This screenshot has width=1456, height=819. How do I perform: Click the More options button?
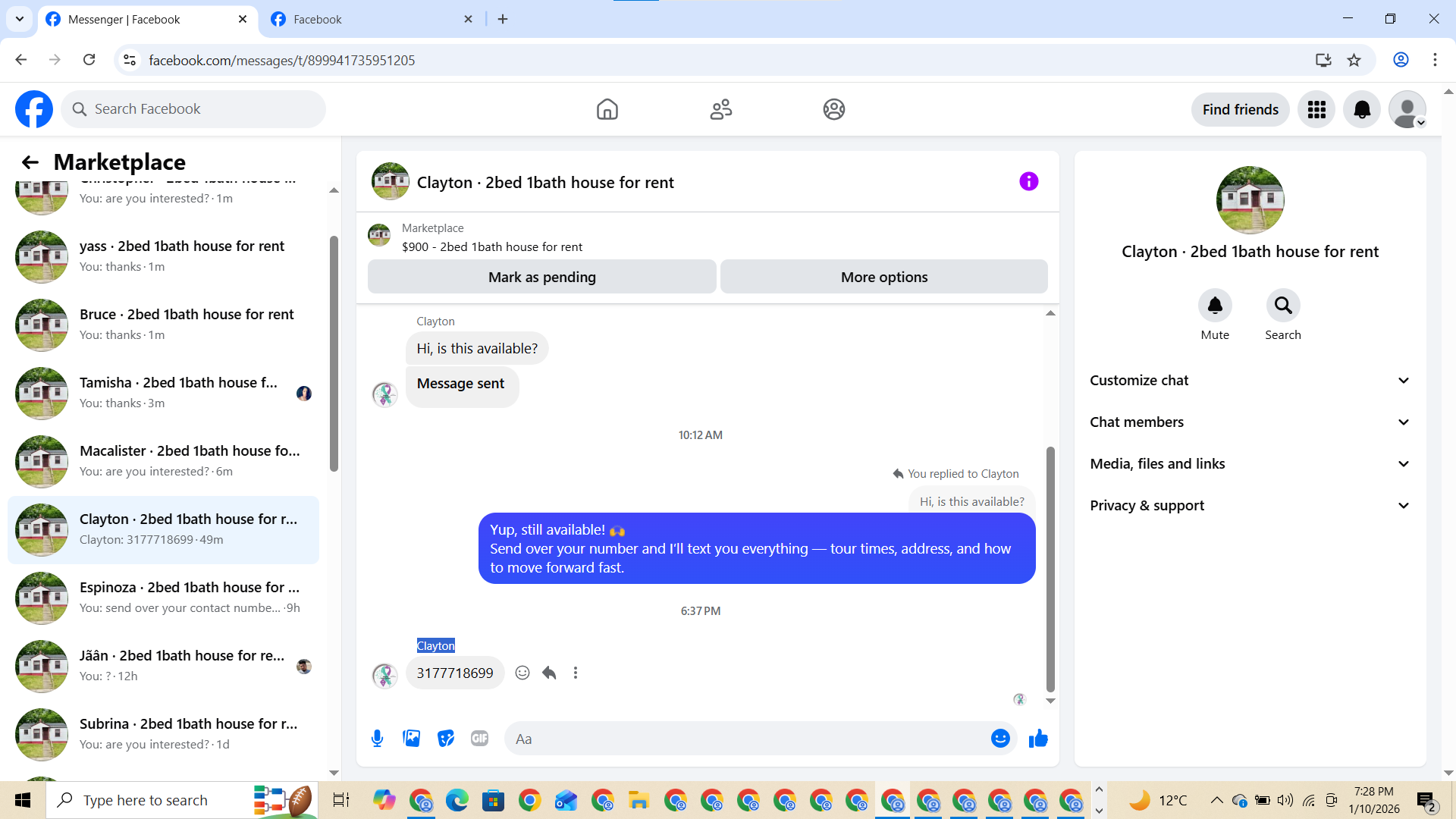(883, 277)
